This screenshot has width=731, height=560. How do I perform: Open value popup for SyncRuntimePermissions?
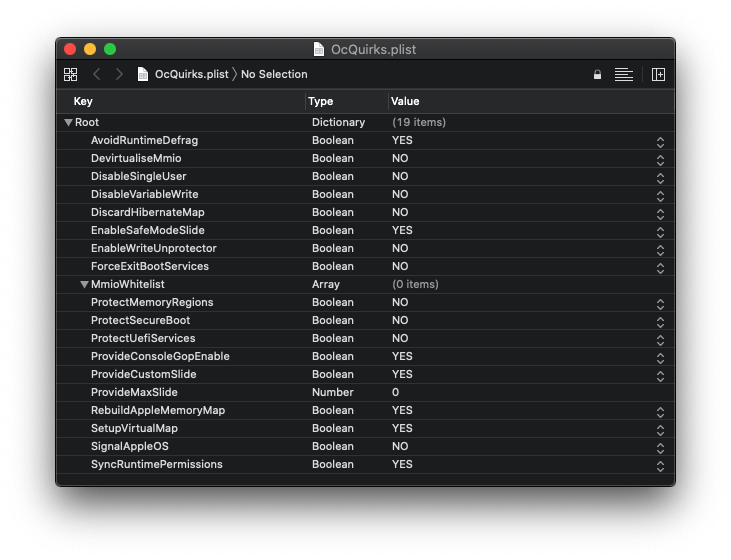(660, 466)
